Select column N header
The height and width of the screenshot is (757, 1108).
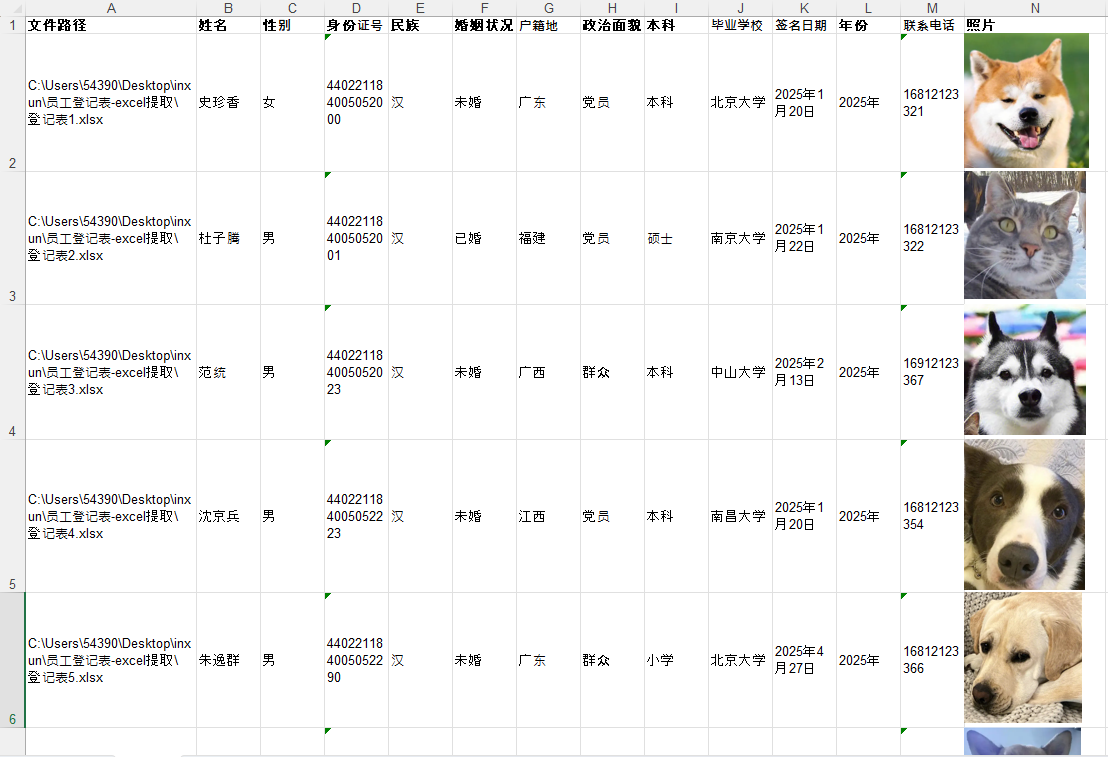[1035, 8]
